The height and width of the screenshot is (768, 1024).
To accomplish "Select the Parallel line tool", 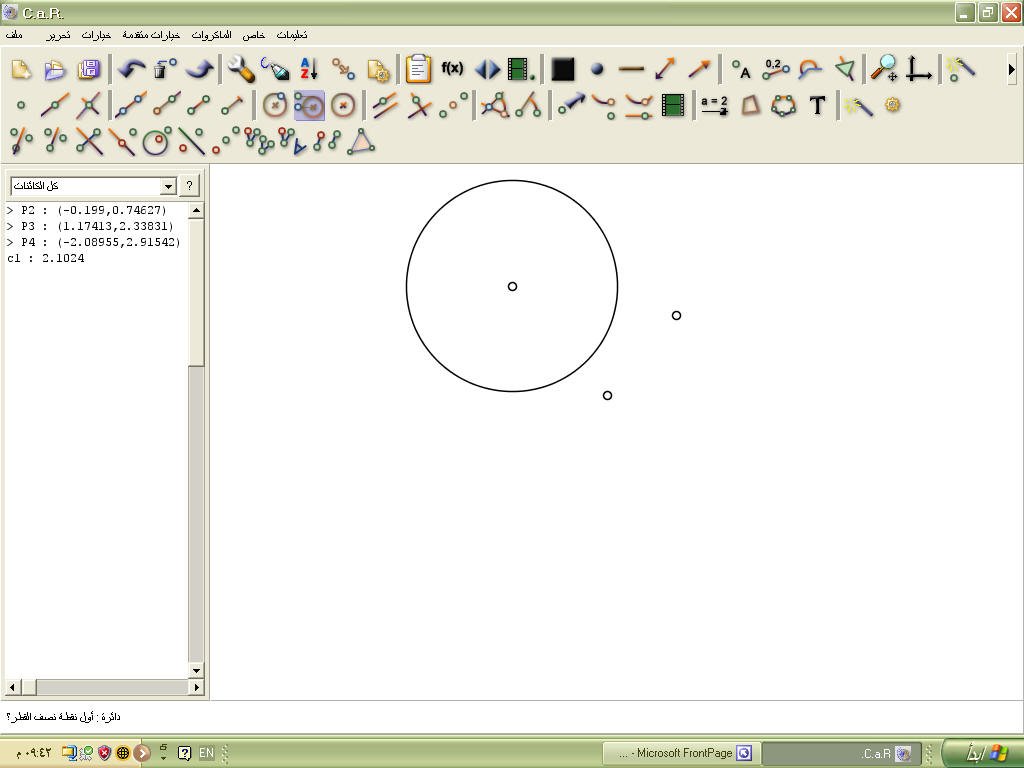I will pos(385,105).
